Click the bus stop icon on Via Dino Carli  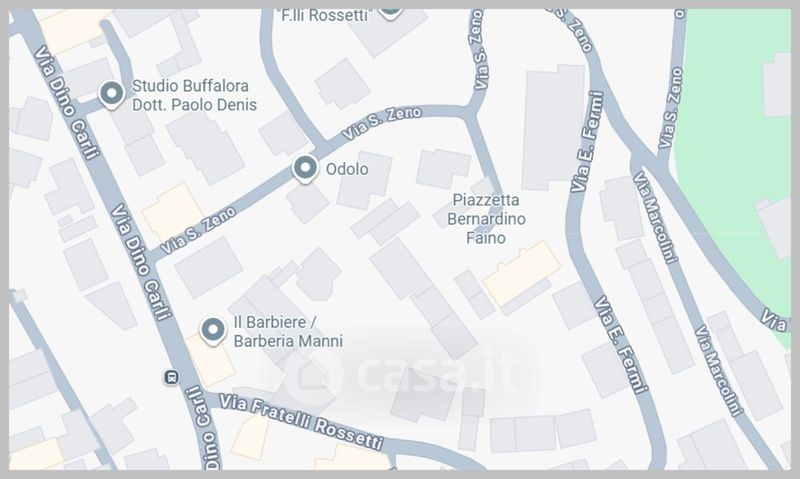click(171, 377)
